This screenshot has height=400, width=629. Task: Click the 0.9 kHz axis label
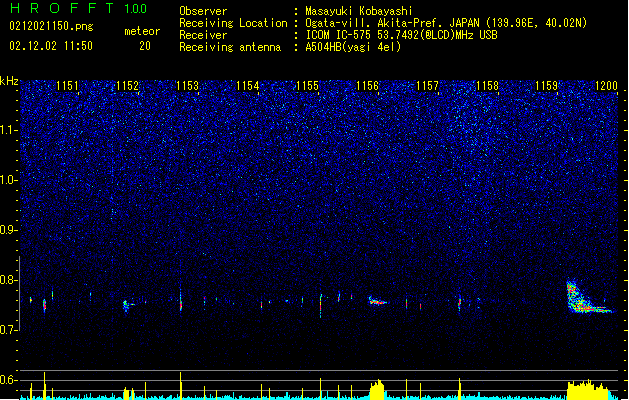[9, 230]
